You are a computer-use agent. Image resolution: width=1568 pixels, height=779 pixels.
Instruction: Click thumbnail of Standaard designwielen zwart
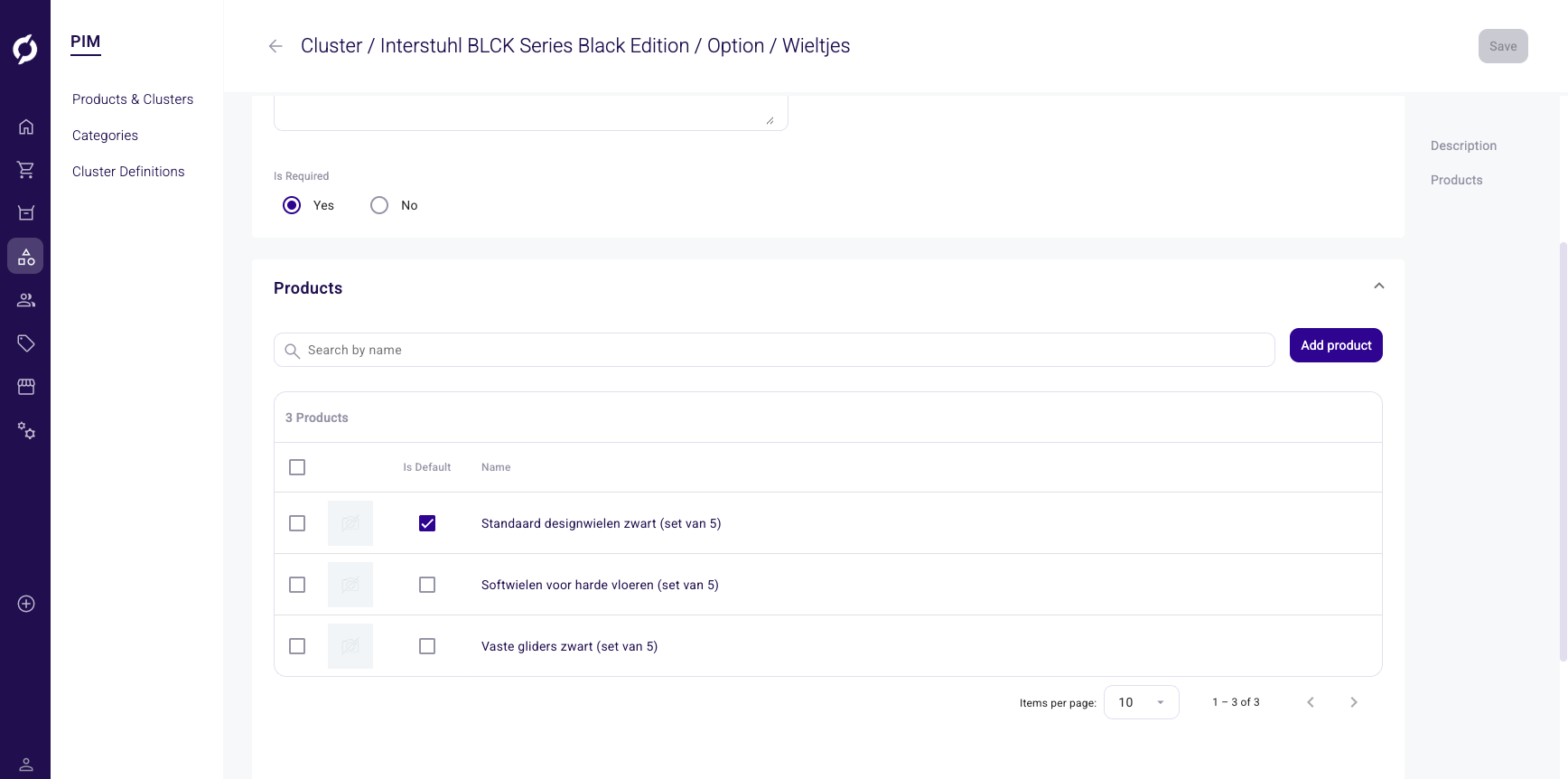[x=350, y=523]
